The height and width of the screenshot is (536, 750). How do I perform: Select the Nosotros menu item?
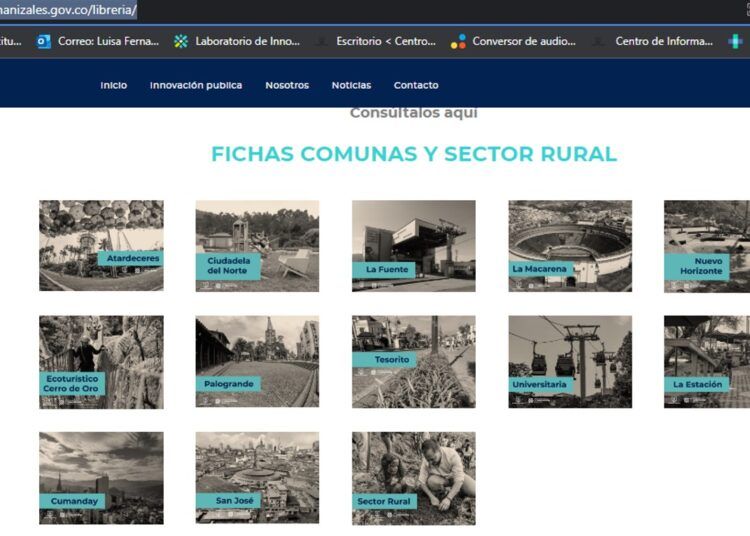point(287,85)
